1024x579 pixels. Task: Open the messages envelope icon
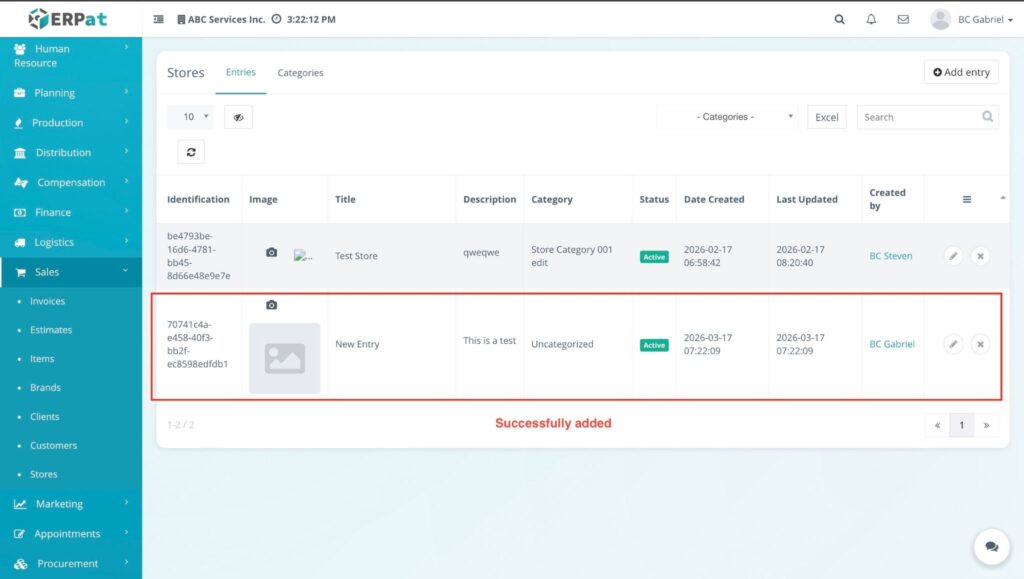903,19
